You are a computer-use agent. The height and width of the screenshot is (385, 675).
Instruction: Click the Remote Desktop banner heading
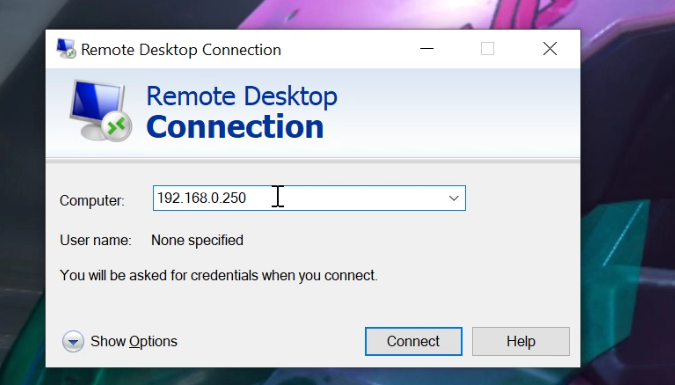[x=242, y=96]
